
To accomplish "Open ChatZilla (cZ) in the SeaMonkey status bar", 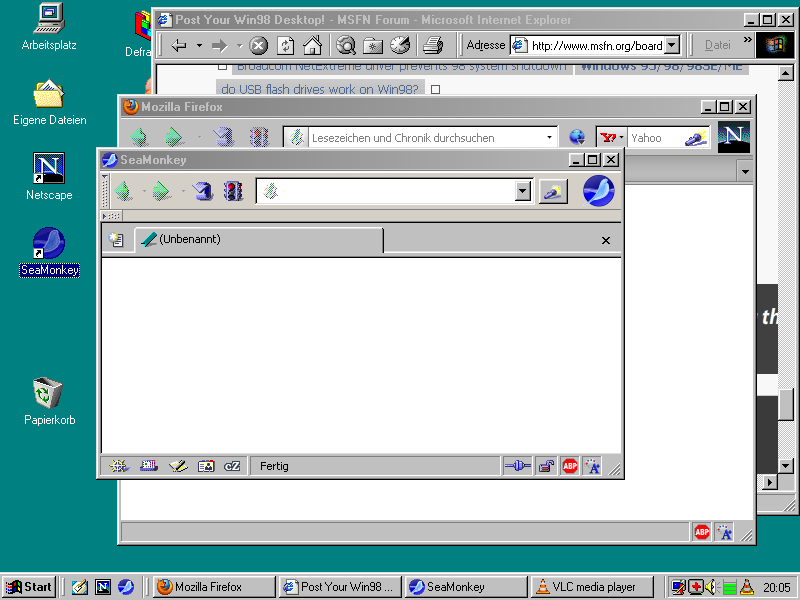I will 232,466.
